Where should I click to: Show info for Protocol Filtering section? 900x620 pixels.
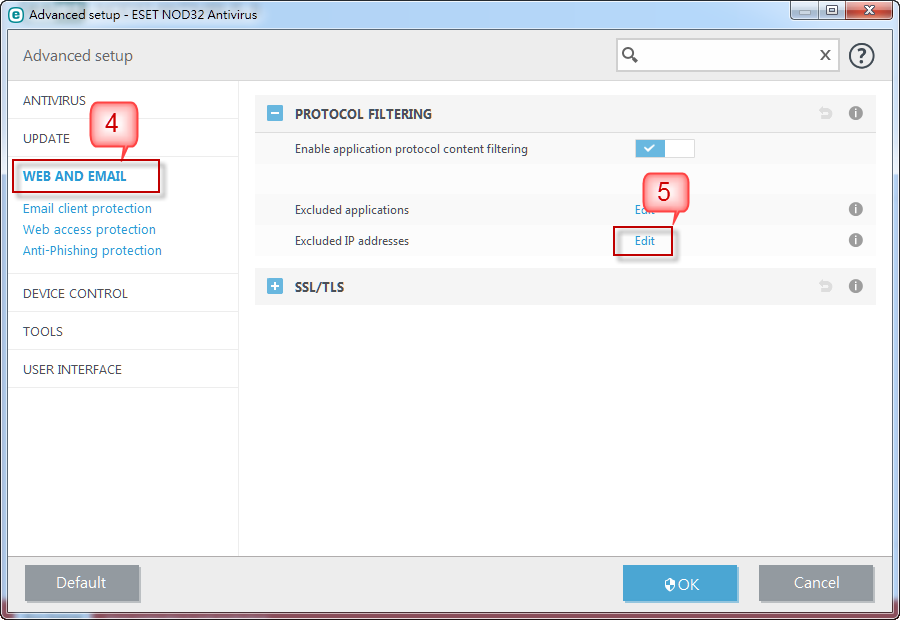click(855, 113)
